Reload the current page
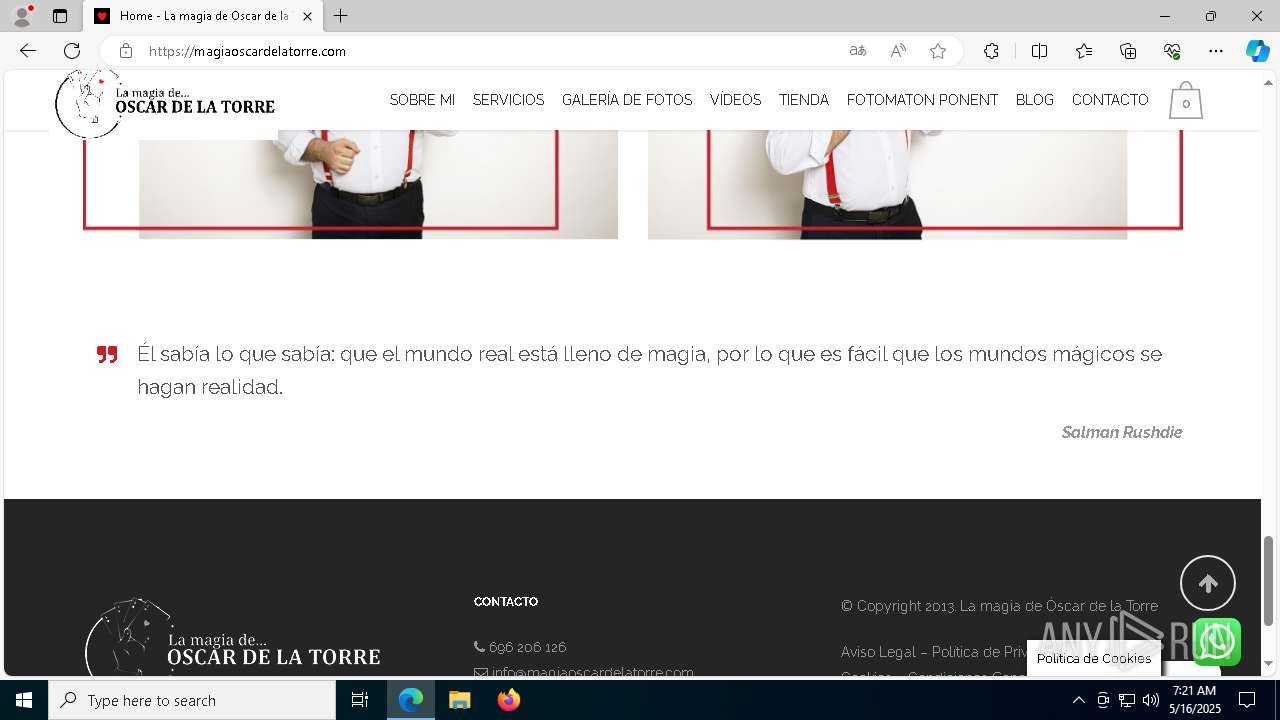Viewport: 1280px width, 720px height. click(72, 51)
